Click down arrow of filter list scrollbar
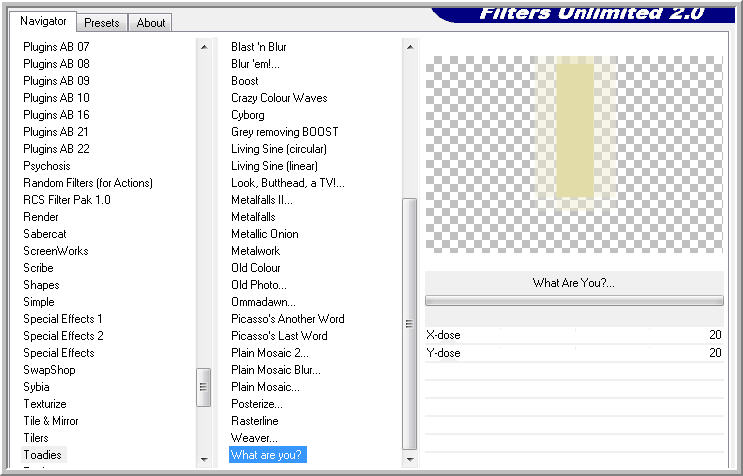Image resolution: width=743 pixels, height=476 pixels. point(410,459)
